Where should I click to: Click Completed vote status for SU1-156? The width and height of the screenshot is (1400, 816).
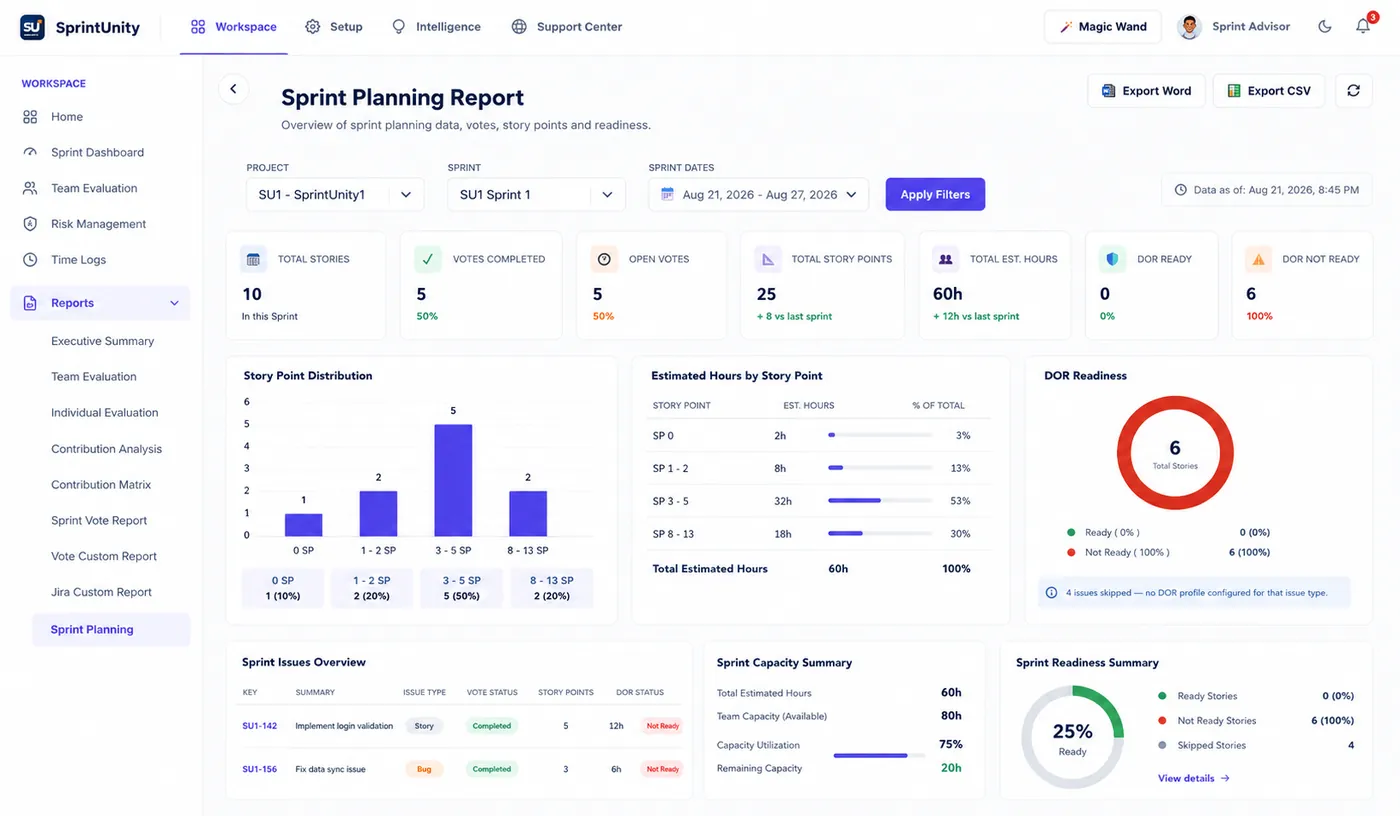click(492, 769)
